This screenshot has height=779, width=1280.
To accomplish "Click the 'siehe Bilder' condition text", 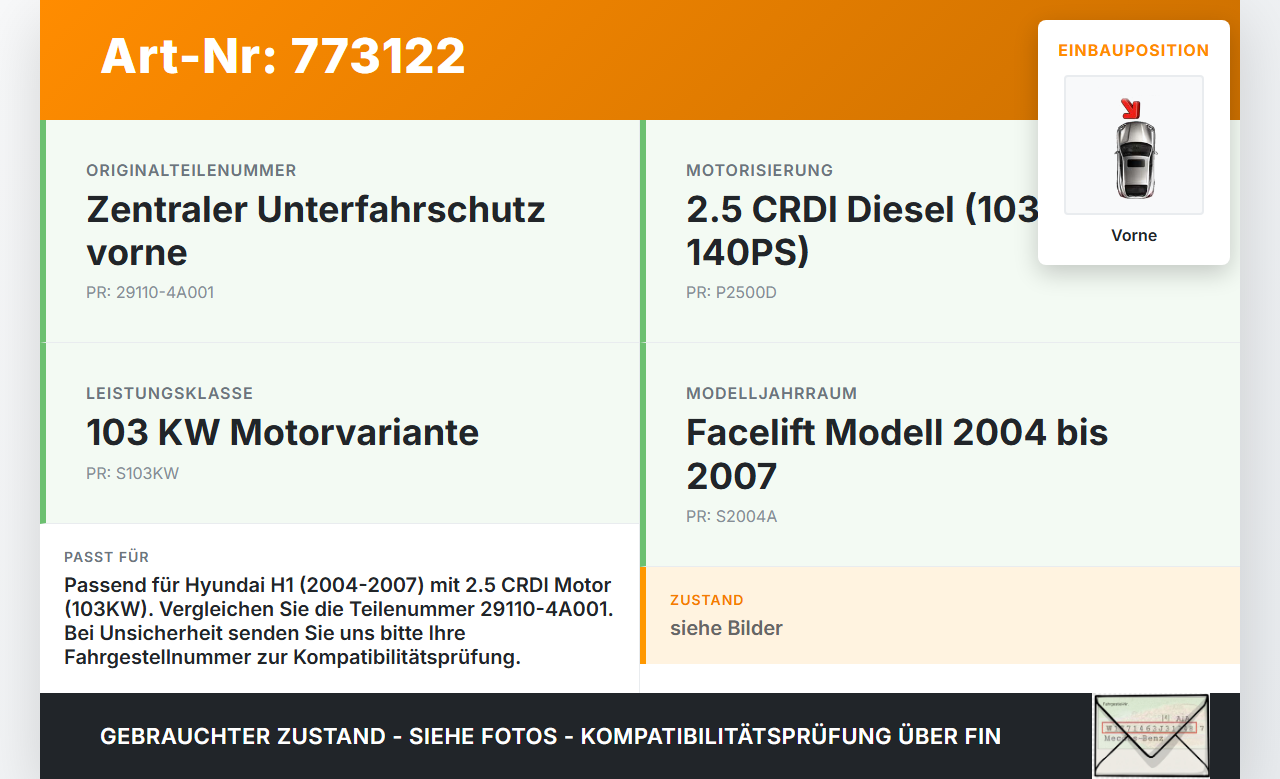I will tap(726, 628).
